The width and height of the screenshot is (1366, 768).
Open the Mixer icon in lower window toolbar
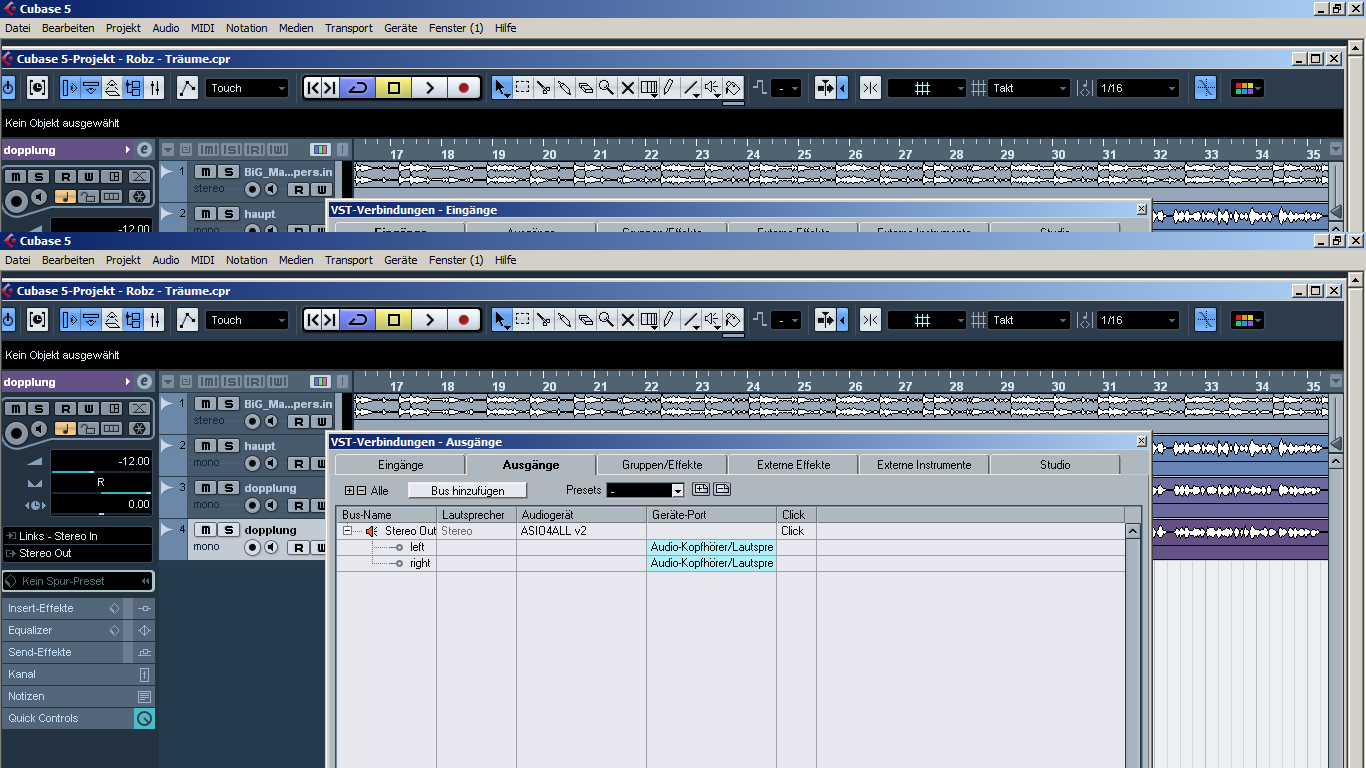[x=155, y=320]
